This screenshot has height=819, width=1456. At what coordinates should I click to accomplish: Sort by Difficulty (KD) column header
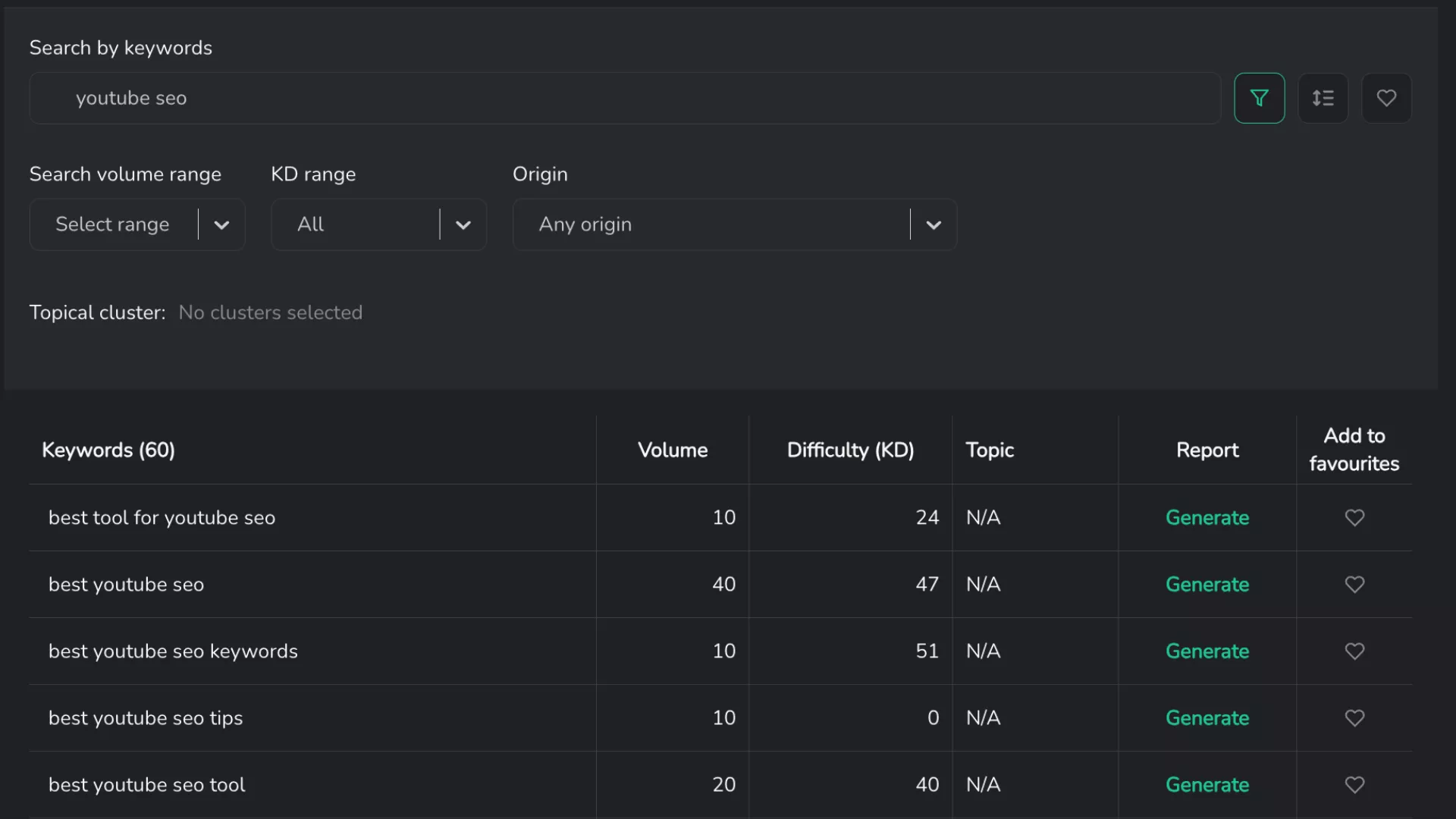850,450
